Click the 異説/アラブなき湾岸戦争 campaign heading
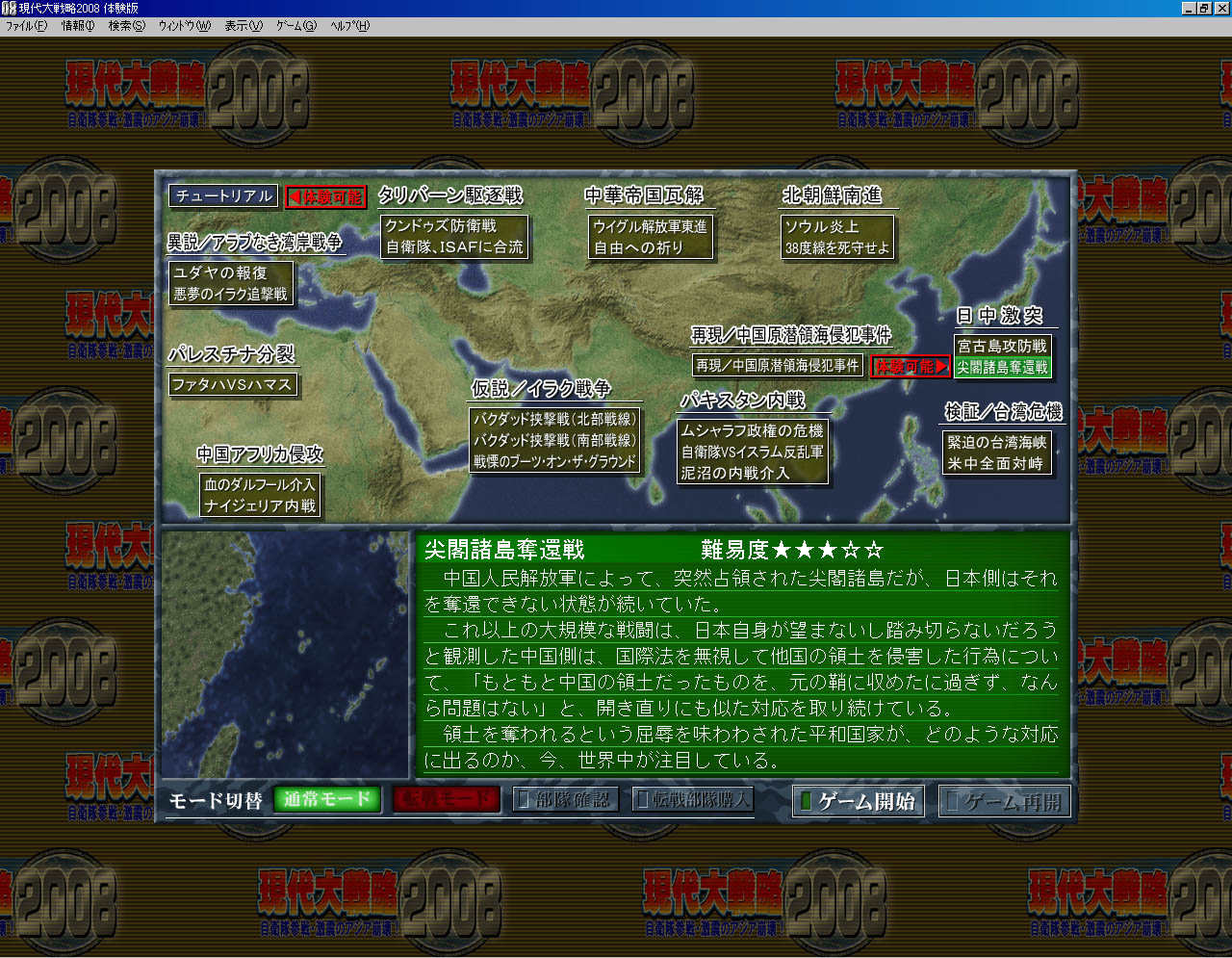Screen dimensions: 1232x958 255,243
